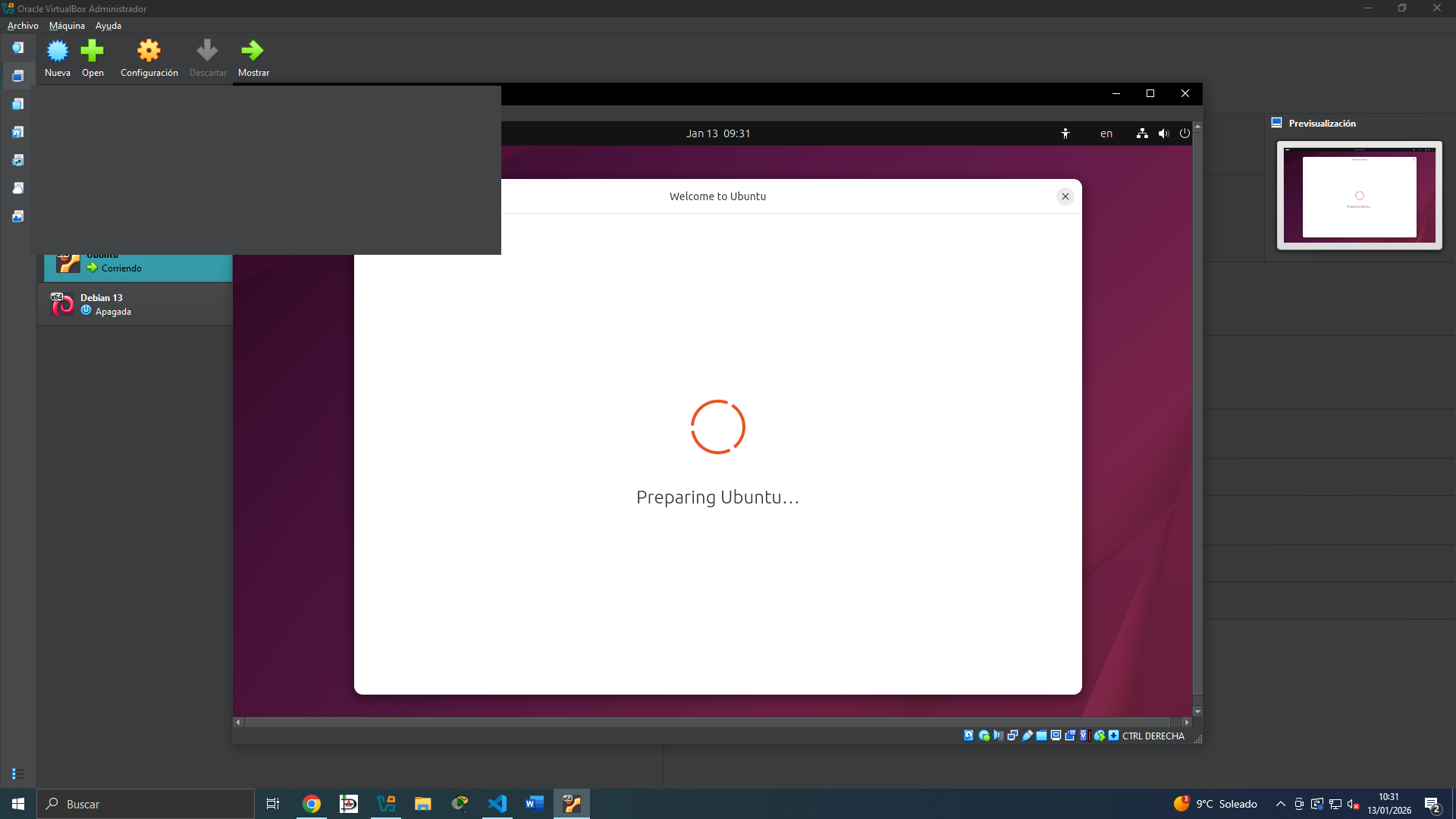Open Ubuntu accessibility menu in top bar
The image size is (1456, 819).
coord(1065,133)
